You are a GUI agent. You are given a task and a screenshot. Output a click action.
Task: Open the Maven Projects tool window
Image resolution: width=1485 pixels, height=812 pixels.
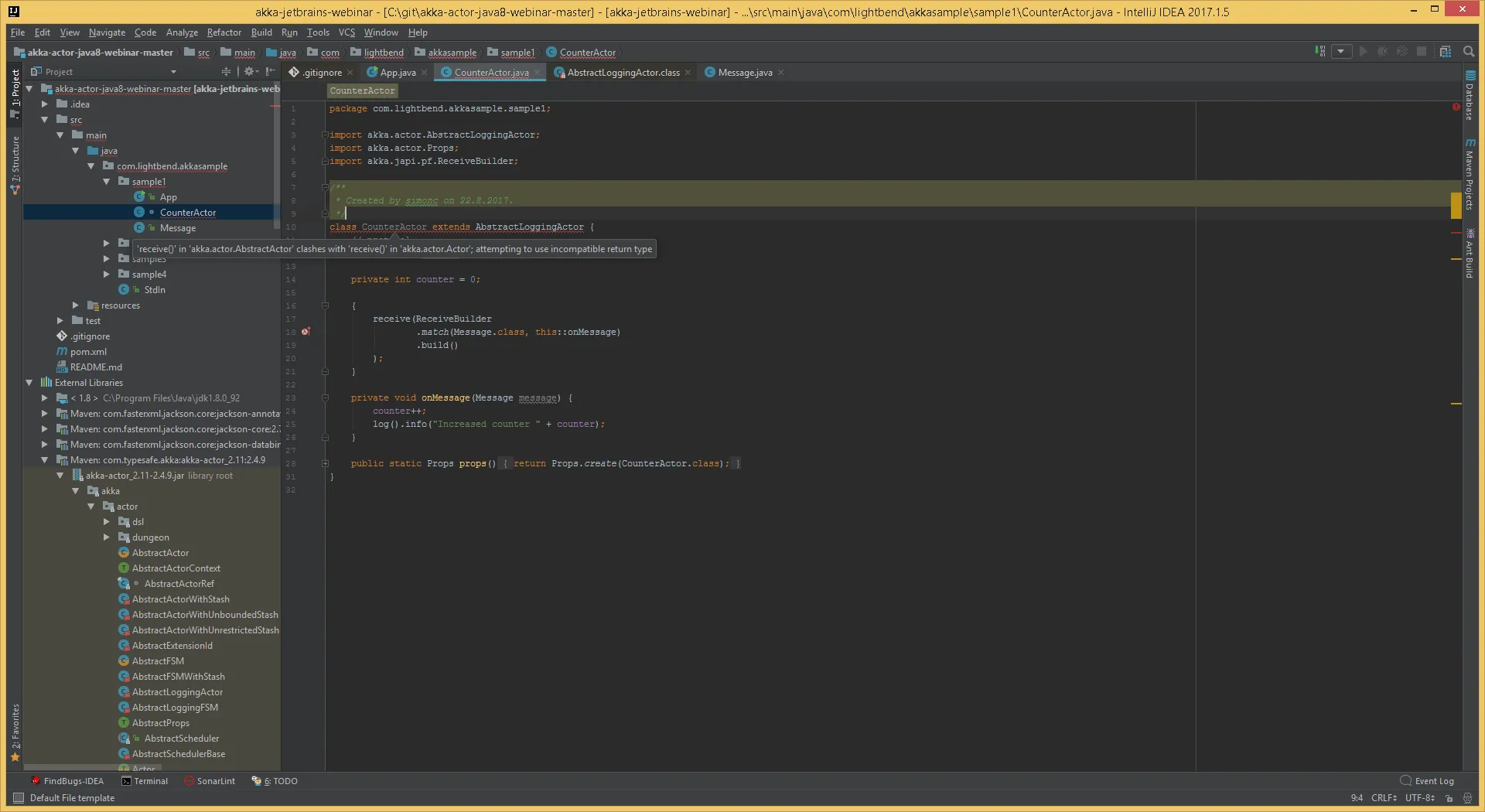pos(1470,174)
